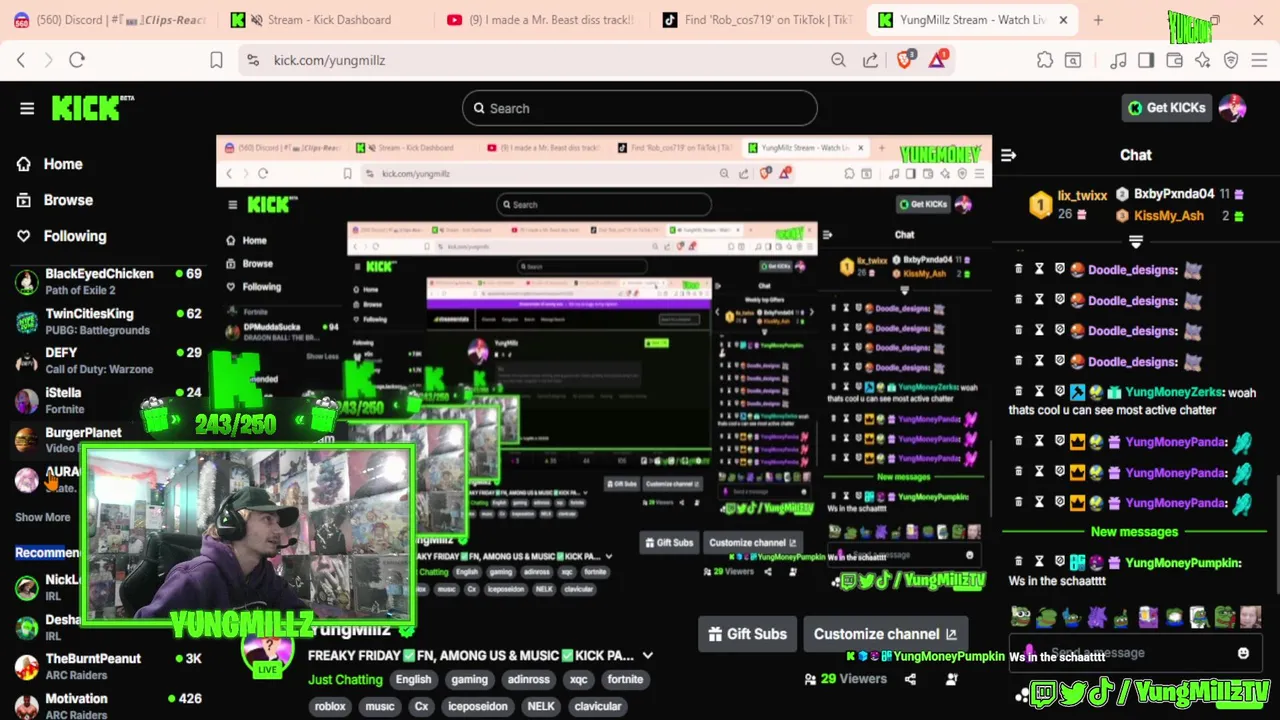Open TheBurntPeanut recommended channel
Image resolution: width=1280 pixels, height=720 pixels.
click(108, 667)
